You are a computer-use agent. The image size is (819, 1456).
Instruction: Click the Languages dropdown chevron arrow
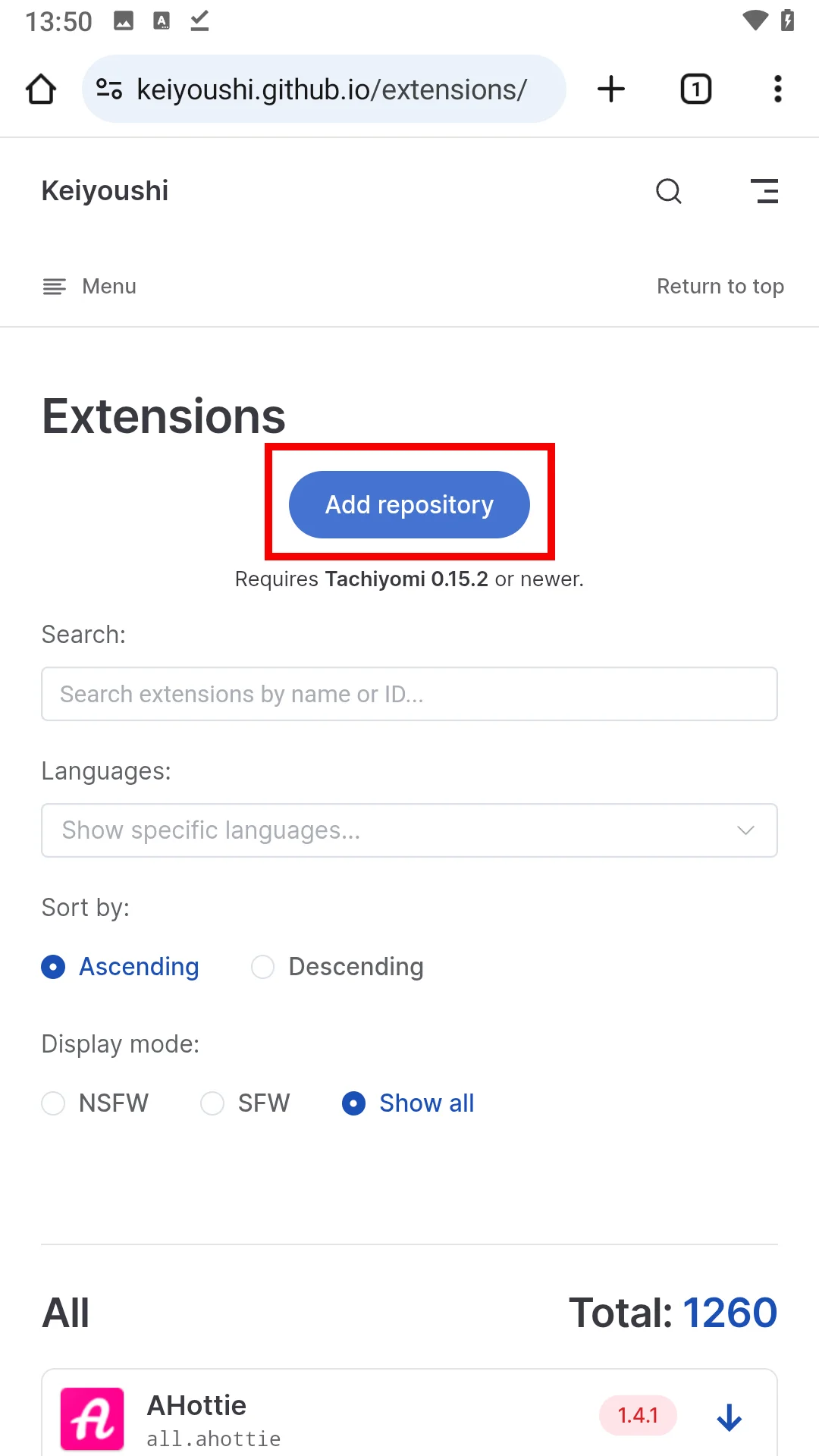(745, 830)
